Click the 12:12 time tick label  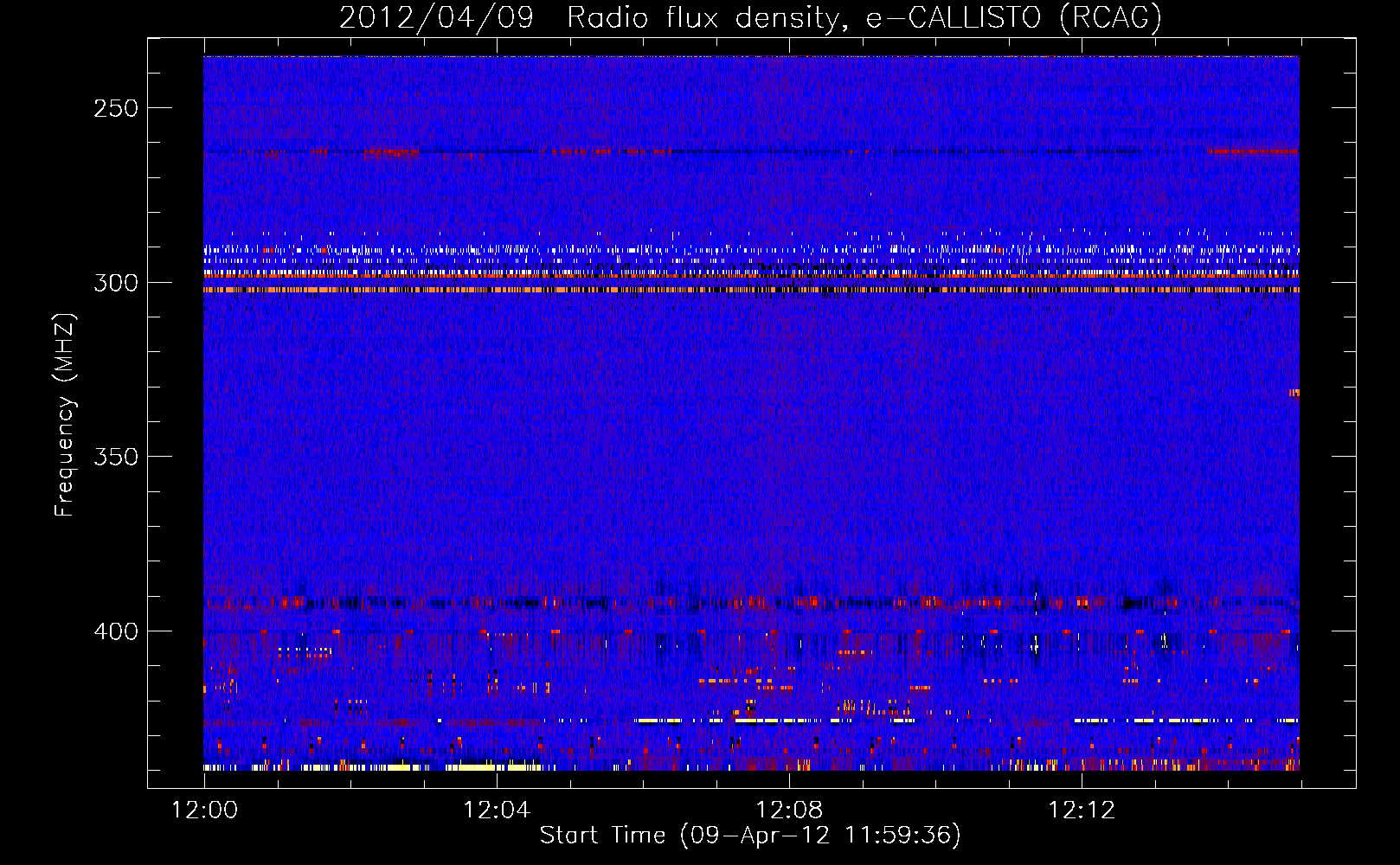(x=1082, y=810)
